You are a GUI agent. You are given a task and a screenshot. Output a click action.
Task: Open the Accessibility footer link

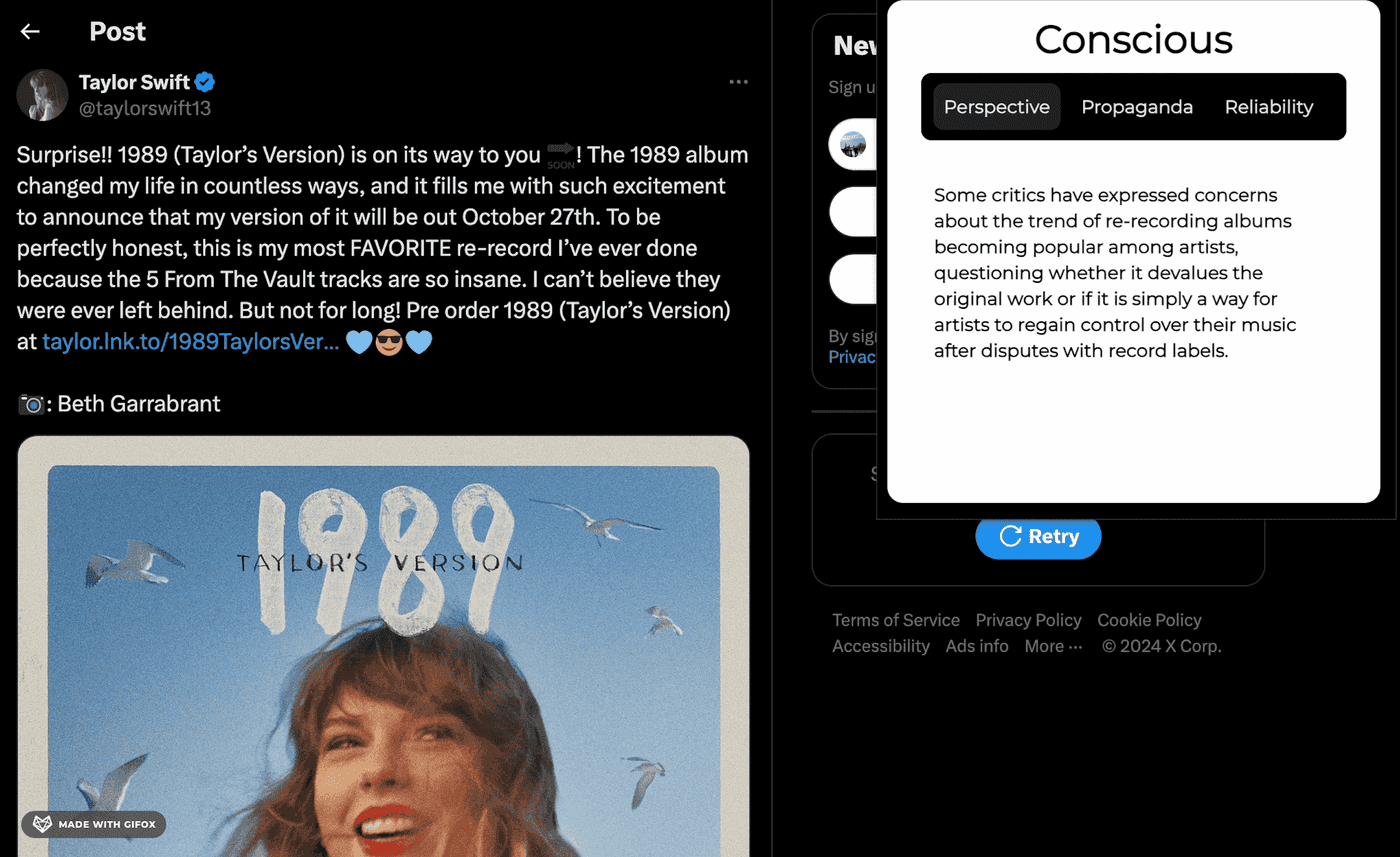(881, 646)
